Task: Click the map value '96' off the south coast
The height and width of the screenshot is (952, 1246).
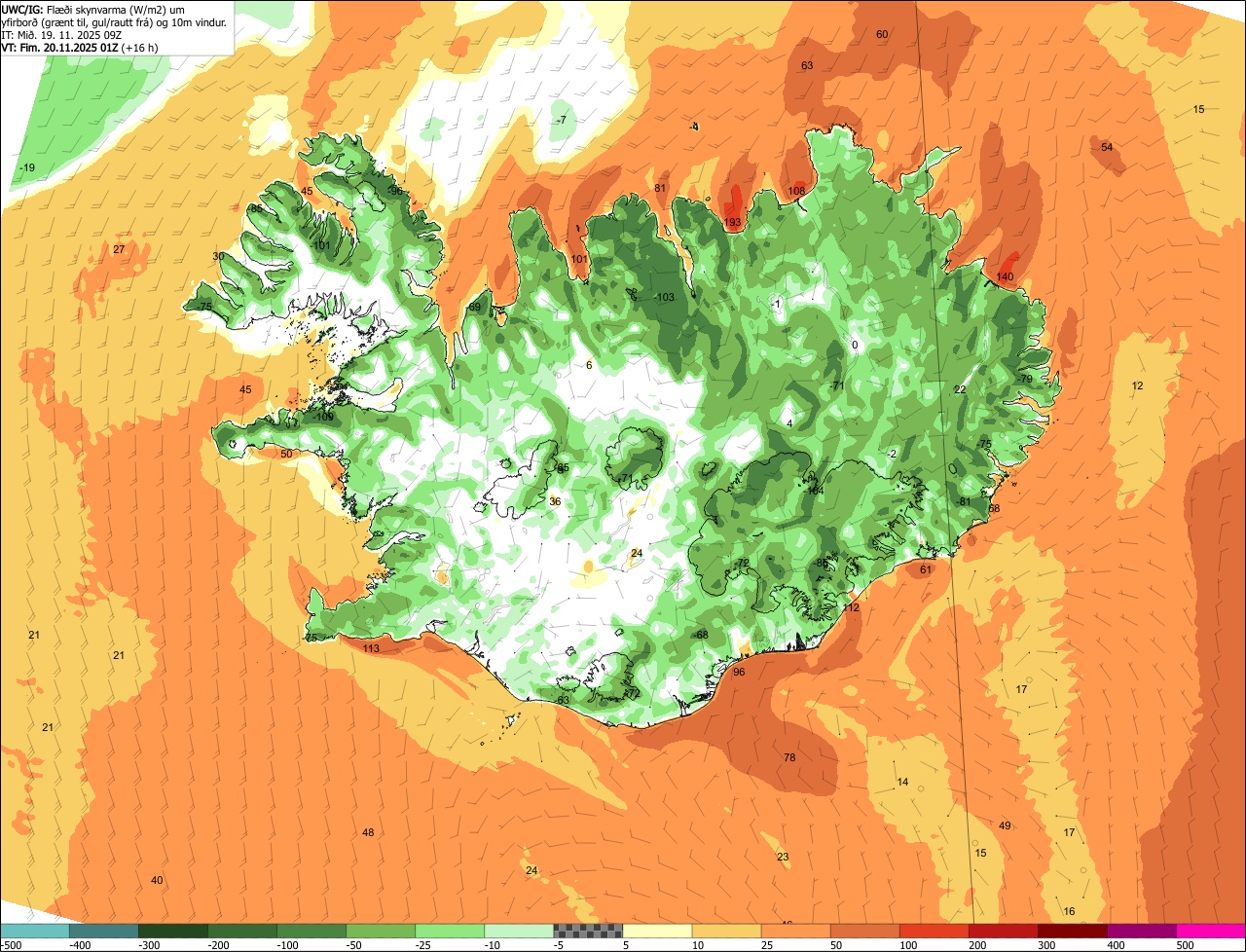Action: (739, 673)
